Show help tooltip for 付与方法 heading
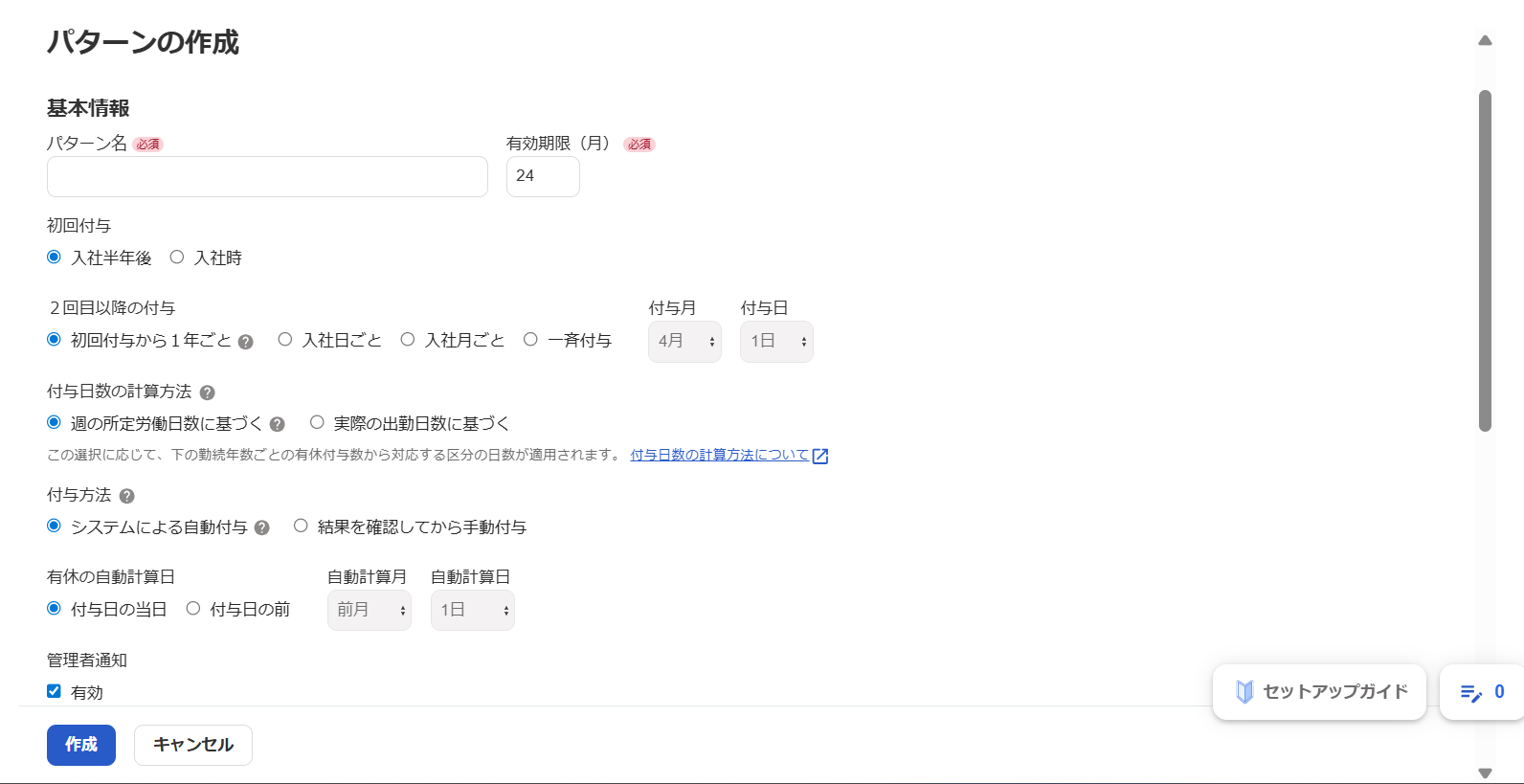The width and height of the screenshot is (1524, 784). tap(126, 496)
